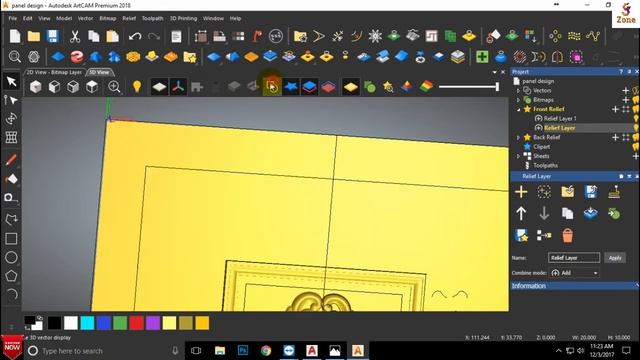Click the duplicate layer icon
Image resolution: width=640 pixels, height=360 pixels.
[567, 213]
